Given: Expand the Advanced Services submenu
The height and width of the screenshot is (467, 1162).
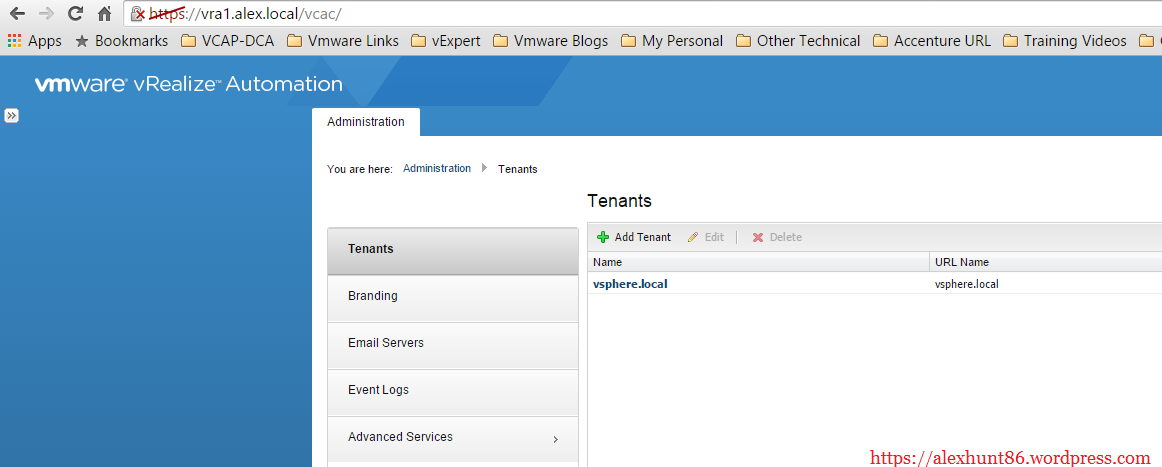Looking at the screenshot, I should tap(452, 437).
